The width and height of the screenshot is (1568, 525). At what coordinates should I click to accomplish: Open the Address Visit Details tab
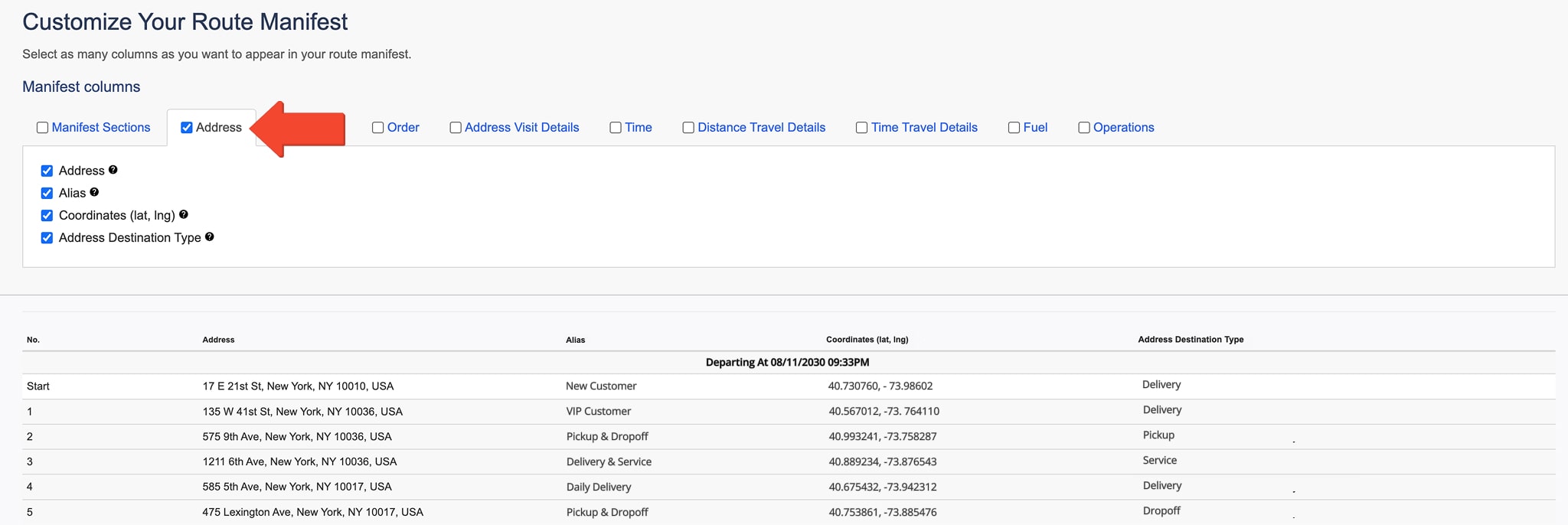pyautogui.click(x=522, y=128)
